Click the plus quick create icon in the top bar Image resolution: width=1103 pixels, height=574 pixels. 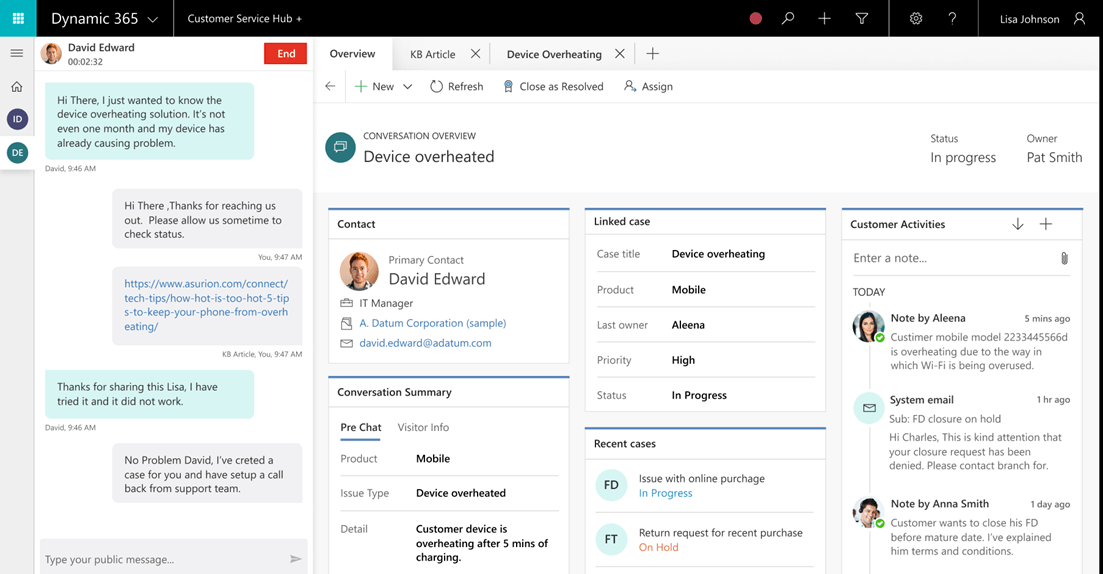tap(824, 18)
